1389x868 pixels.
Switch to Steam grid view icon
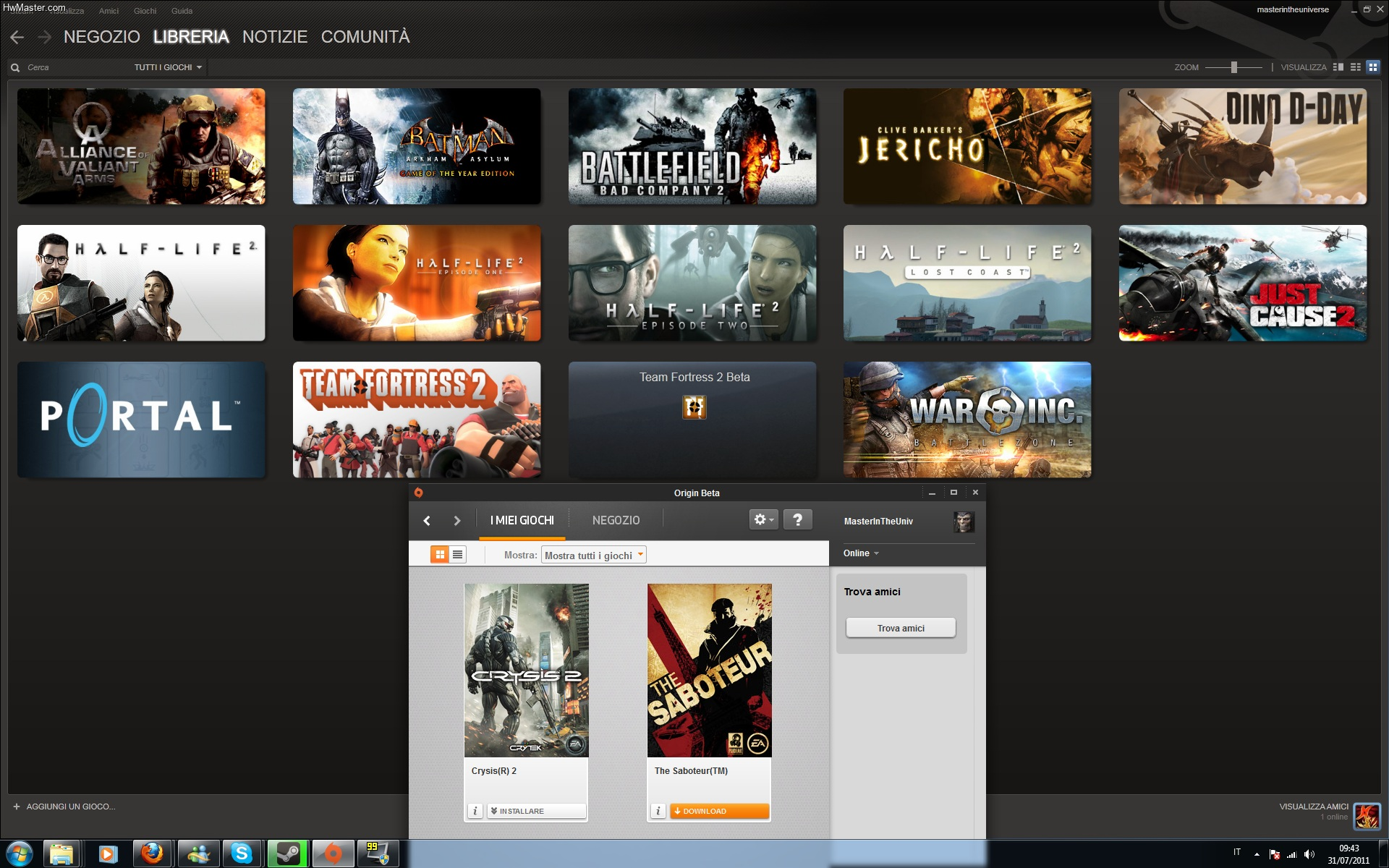coord(1372,67)
